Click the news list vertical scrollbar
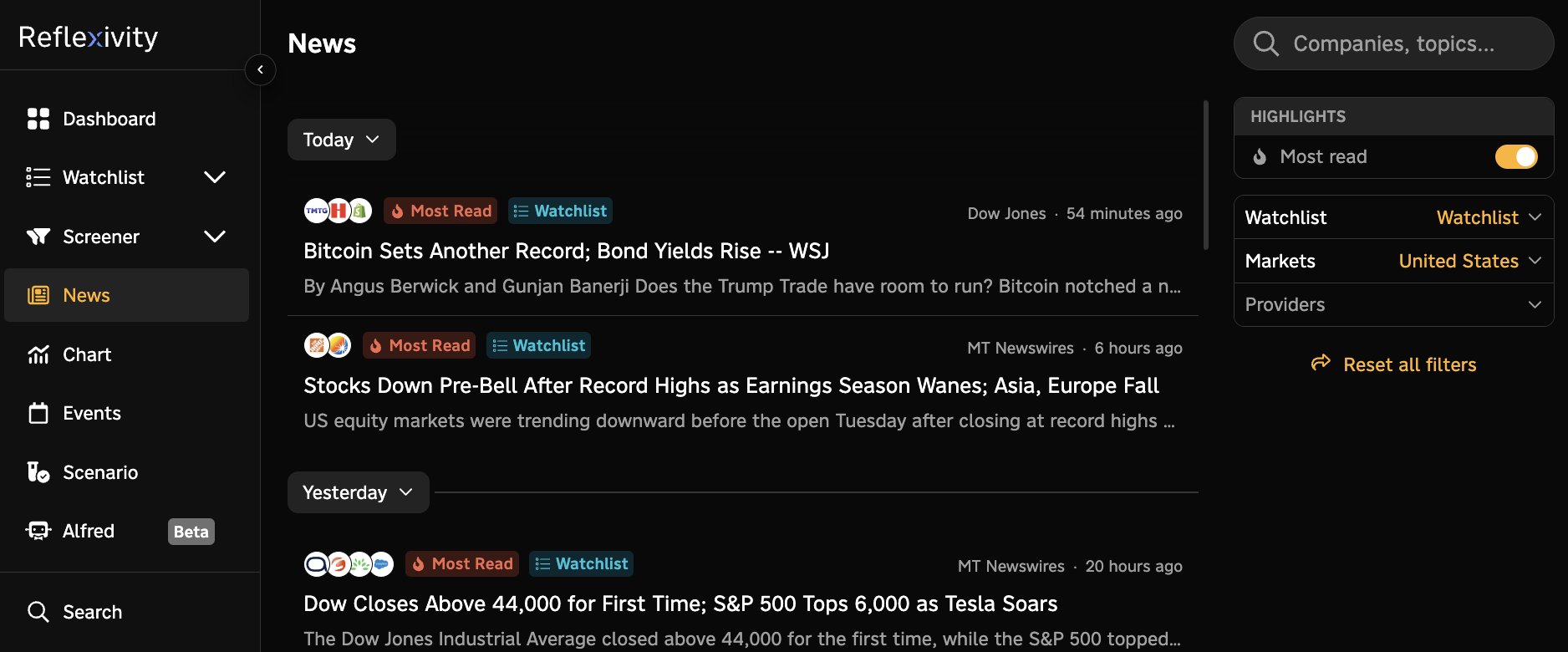Image resolution: width=1568 pixels, height=652 pixels. (1205, 176)
